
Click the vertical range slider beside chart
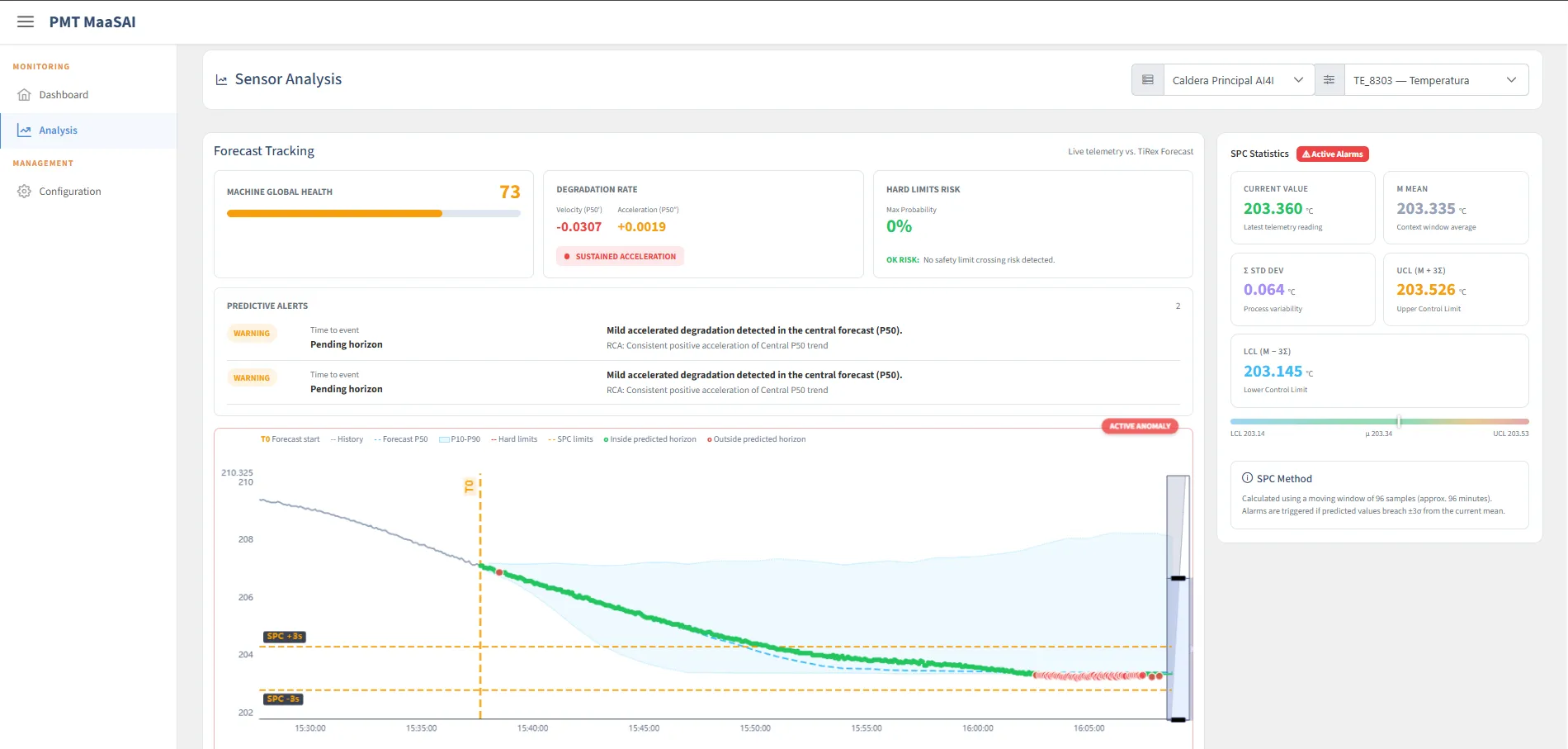1178,598
